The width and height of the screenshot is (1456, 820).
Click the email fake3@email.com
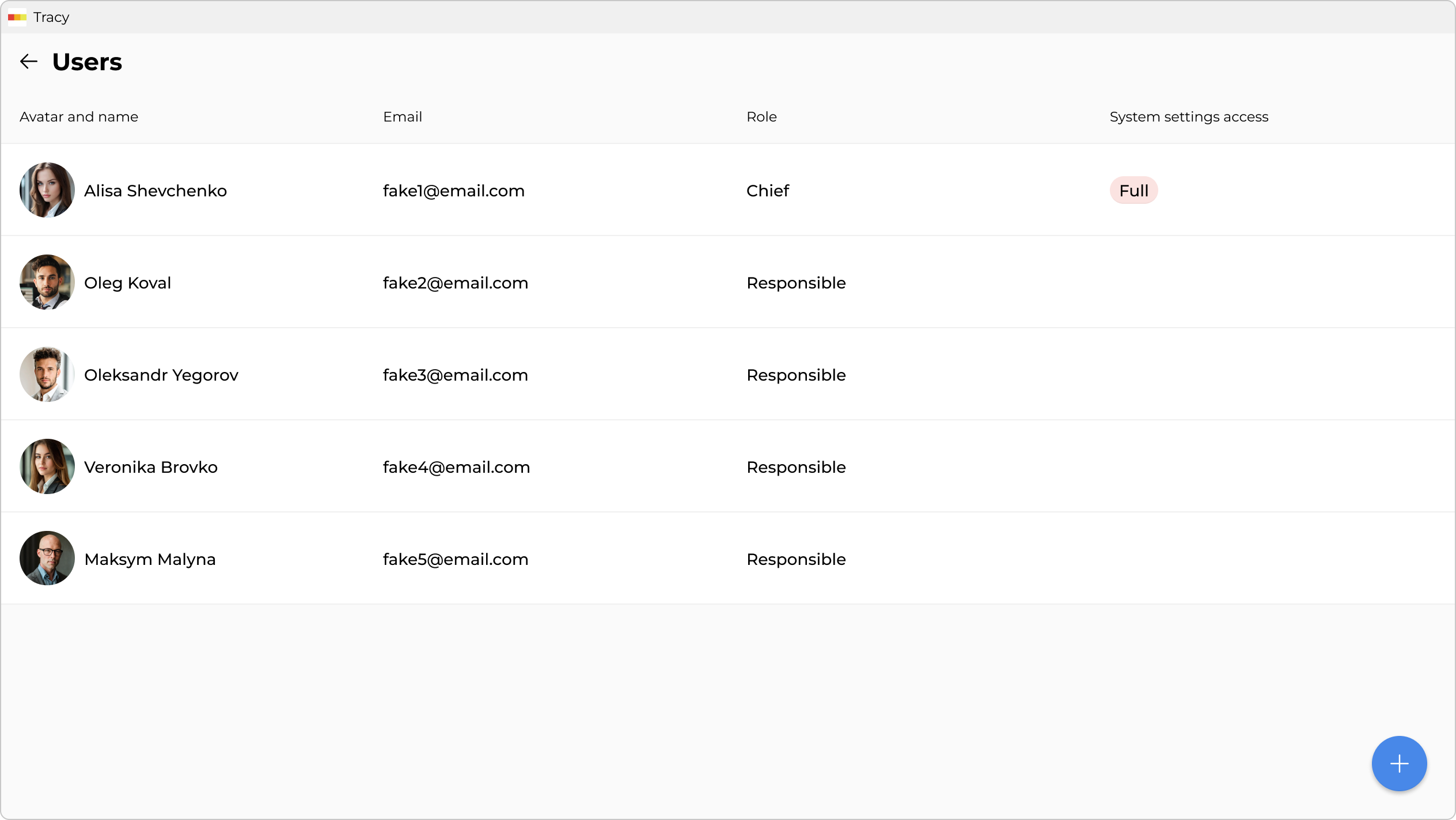point(455,375)
